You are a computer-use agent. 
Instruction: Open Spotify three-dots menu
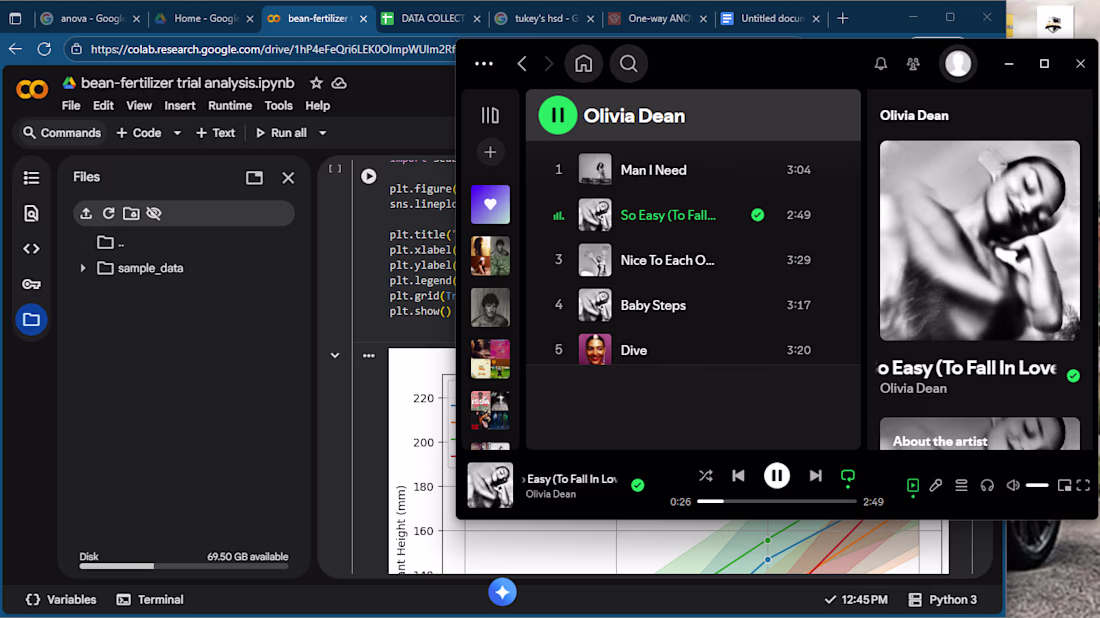[x=483, y=64]
